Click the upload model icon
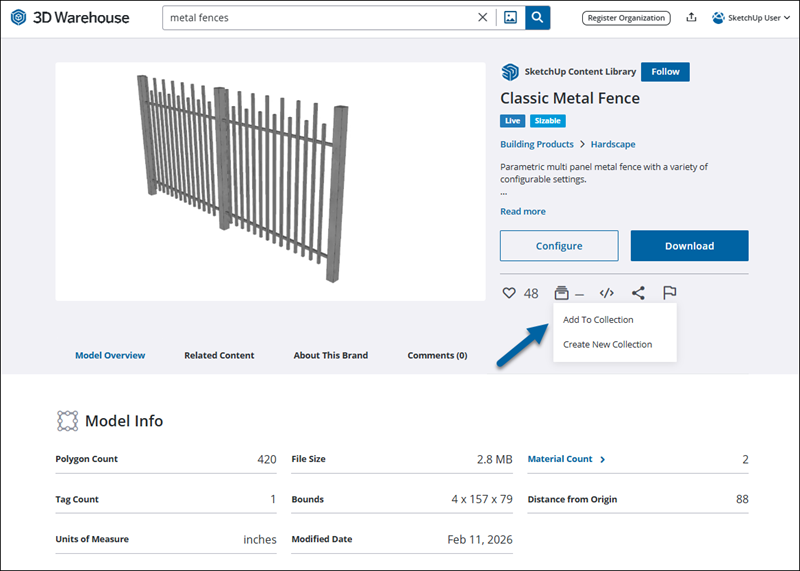800x571 pixels. 691,17
